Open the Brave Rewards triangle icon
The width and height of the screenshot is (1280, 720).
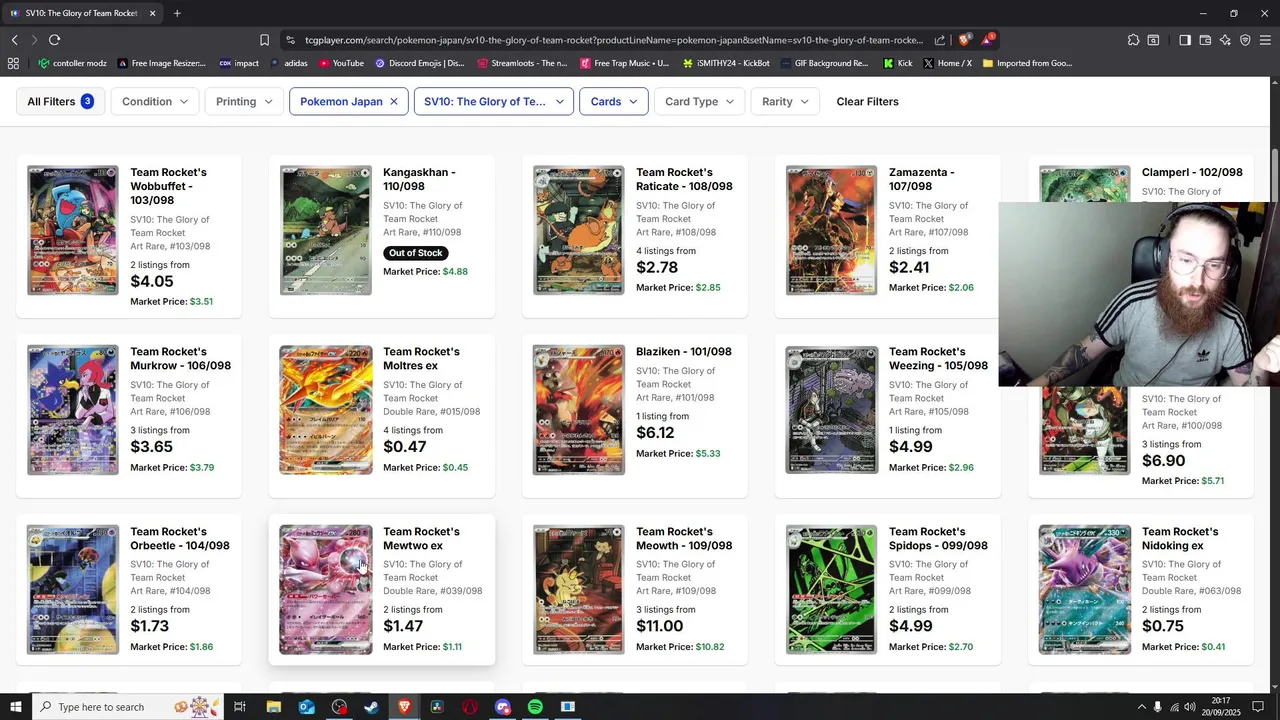pos(987,40)
